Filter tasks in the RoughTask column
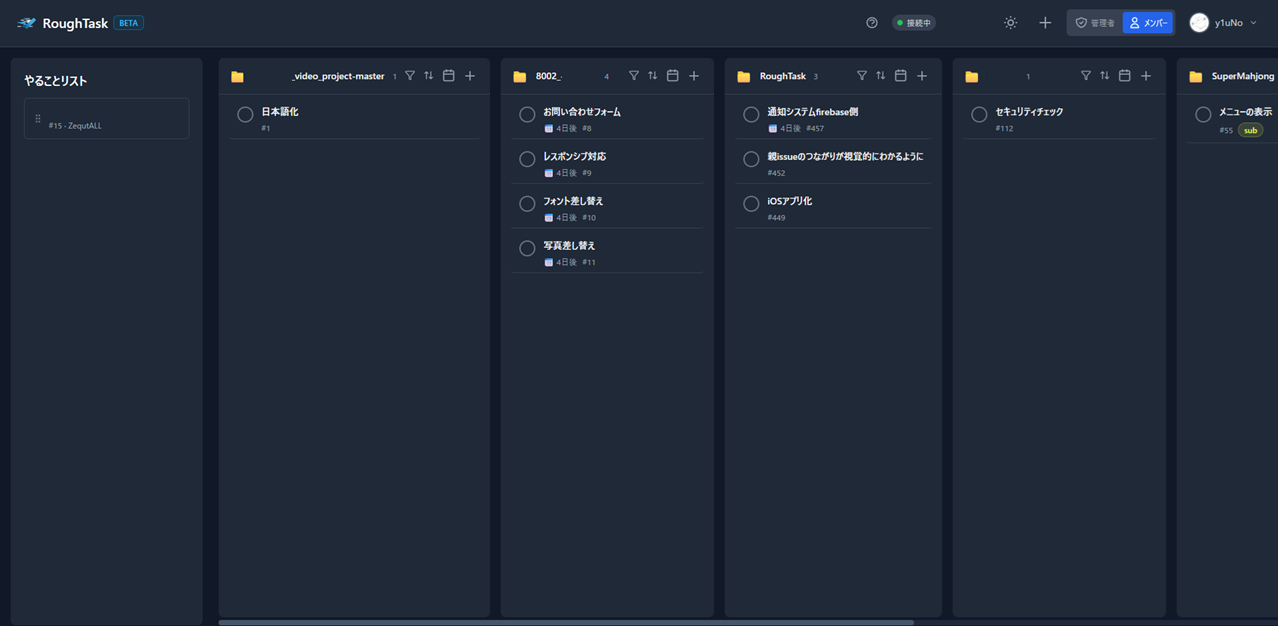Viewport: 1278px width, 626px height. coord(861,76)
